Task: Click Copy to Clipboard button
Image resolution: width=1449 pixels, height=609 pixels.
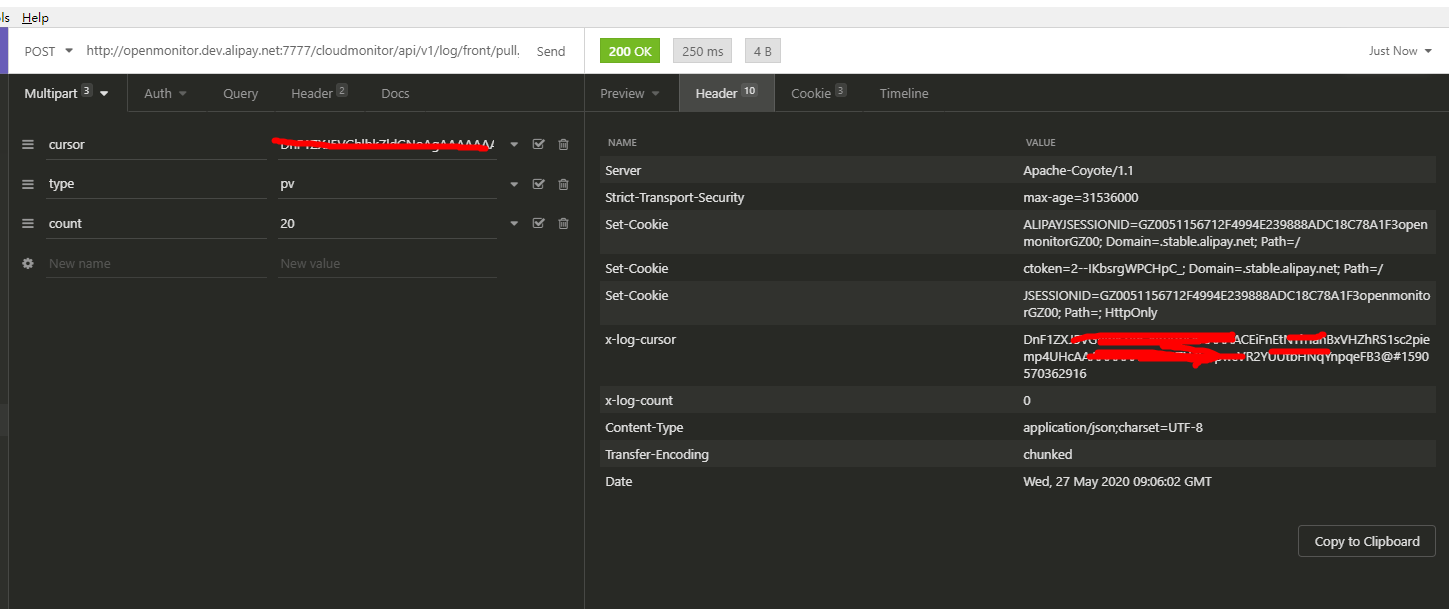Action: [1367, 541]
